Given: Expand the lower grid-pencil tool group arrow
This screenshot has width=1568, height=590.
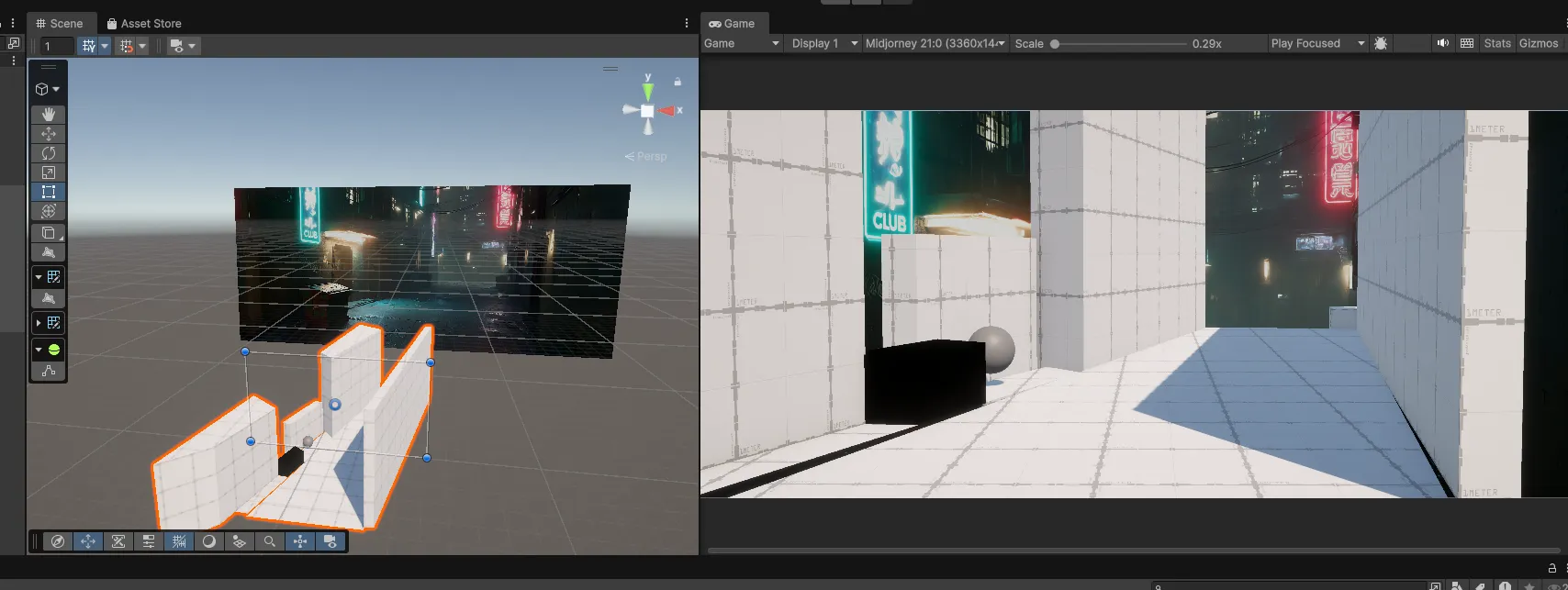Looking at the screenshot, I should (39, 323).
